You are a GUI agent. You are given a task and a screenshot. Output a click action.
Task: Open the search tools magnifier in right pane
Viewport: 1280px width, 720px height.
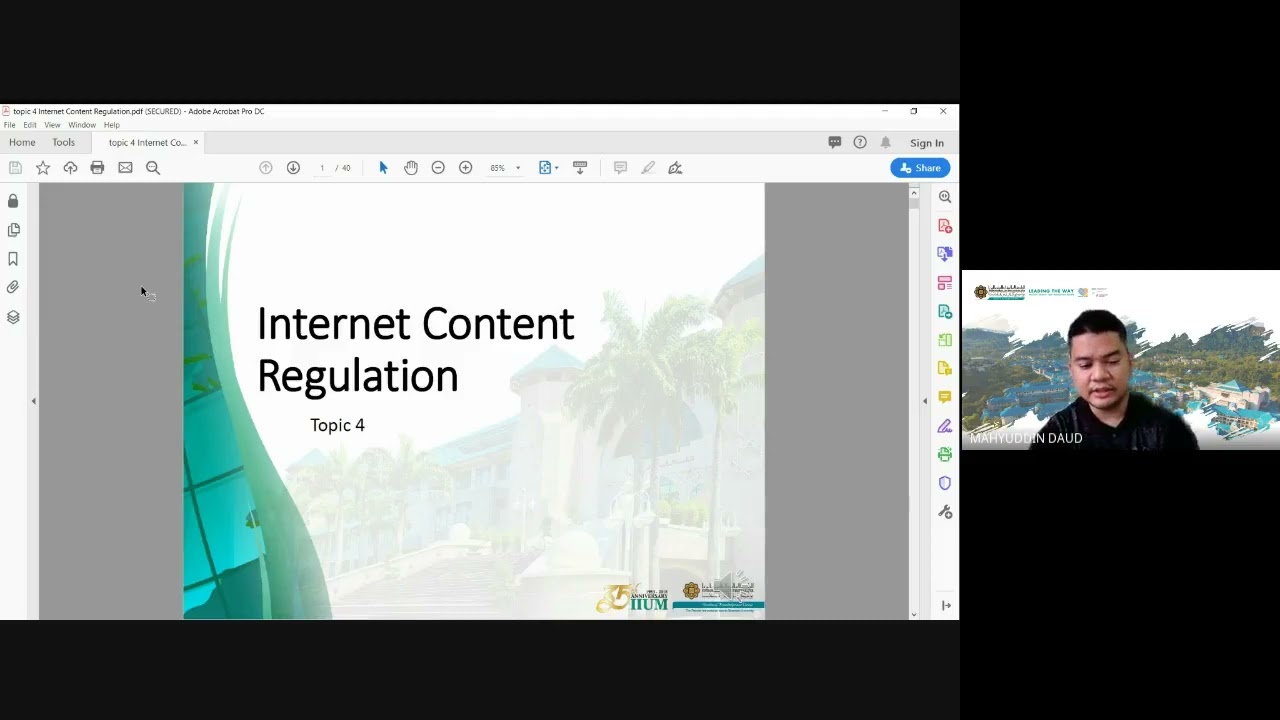tap(945, 197)
